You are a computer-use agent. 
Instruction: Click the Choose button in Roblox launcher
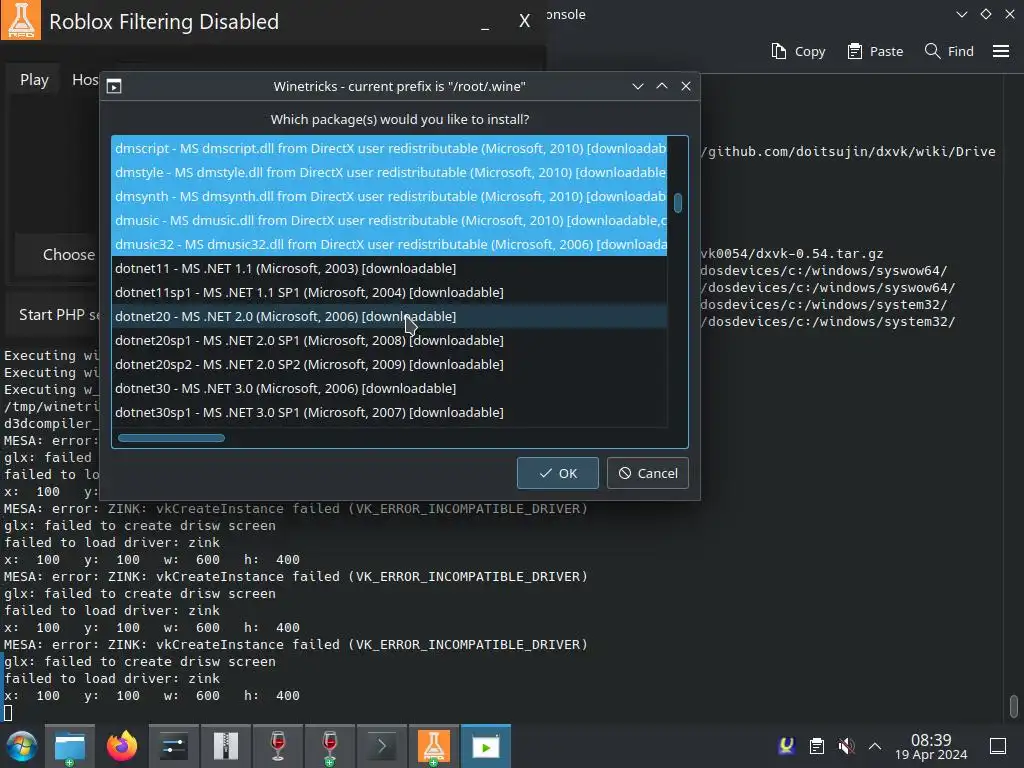59,255
